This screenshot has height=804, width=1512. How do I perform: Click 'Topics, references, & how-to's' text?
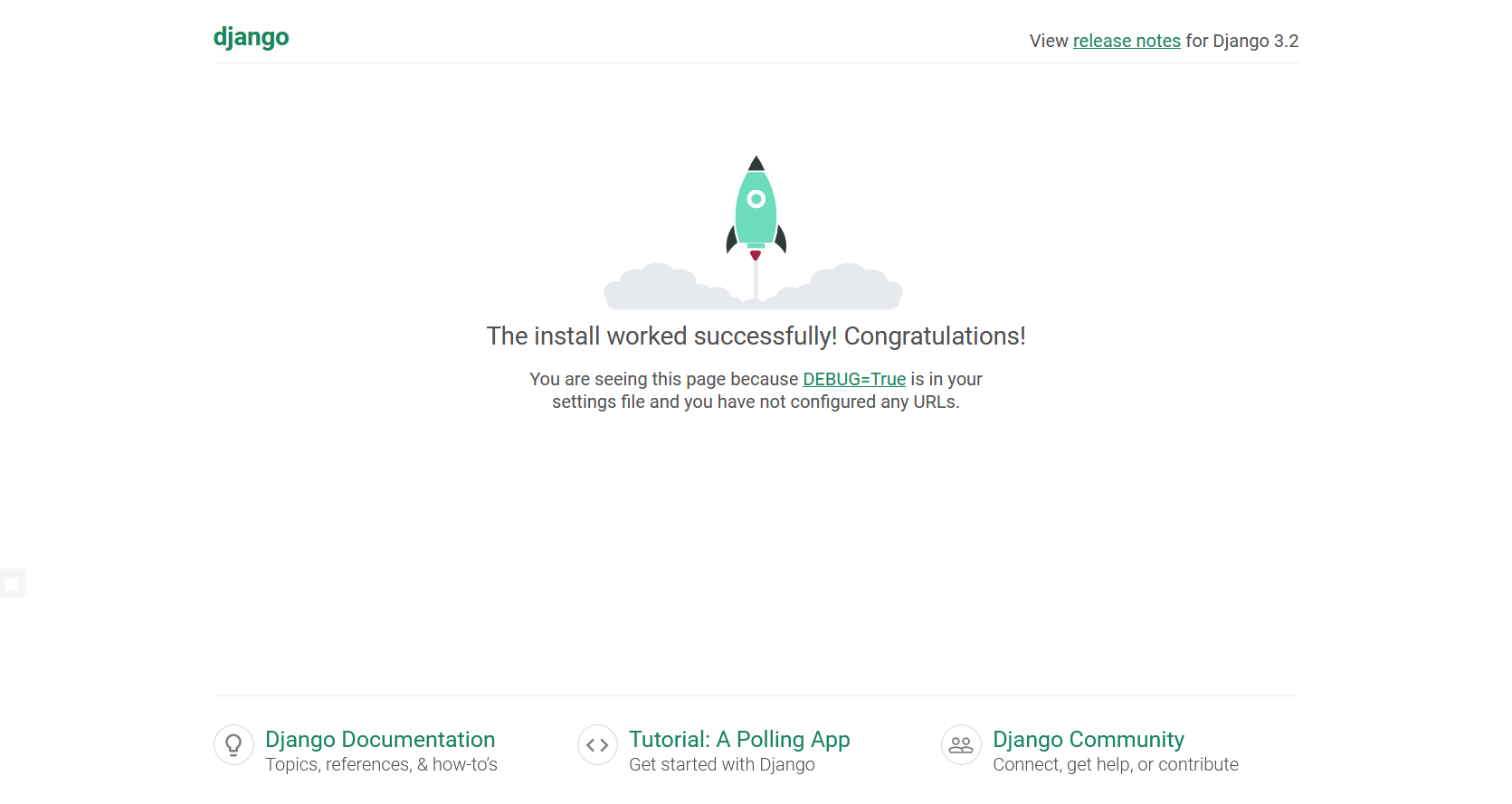pos(381,765)
